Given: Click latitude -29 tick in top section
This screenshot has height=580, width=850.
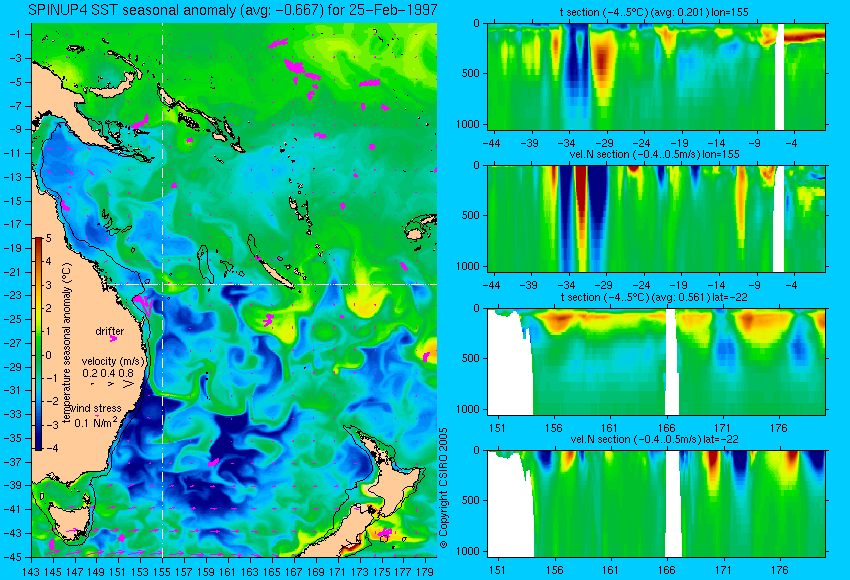Looking at the screenshot, I should click(604, 143).
